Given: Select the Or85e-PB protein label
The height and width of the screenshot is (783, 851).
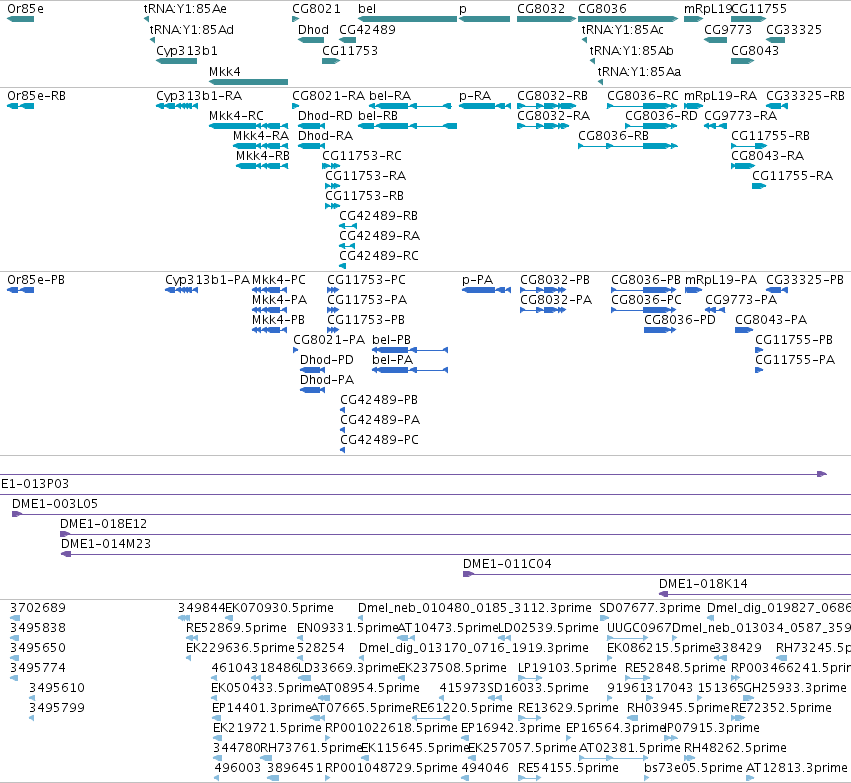Looking at the screenshot, I should pos(36,279).
